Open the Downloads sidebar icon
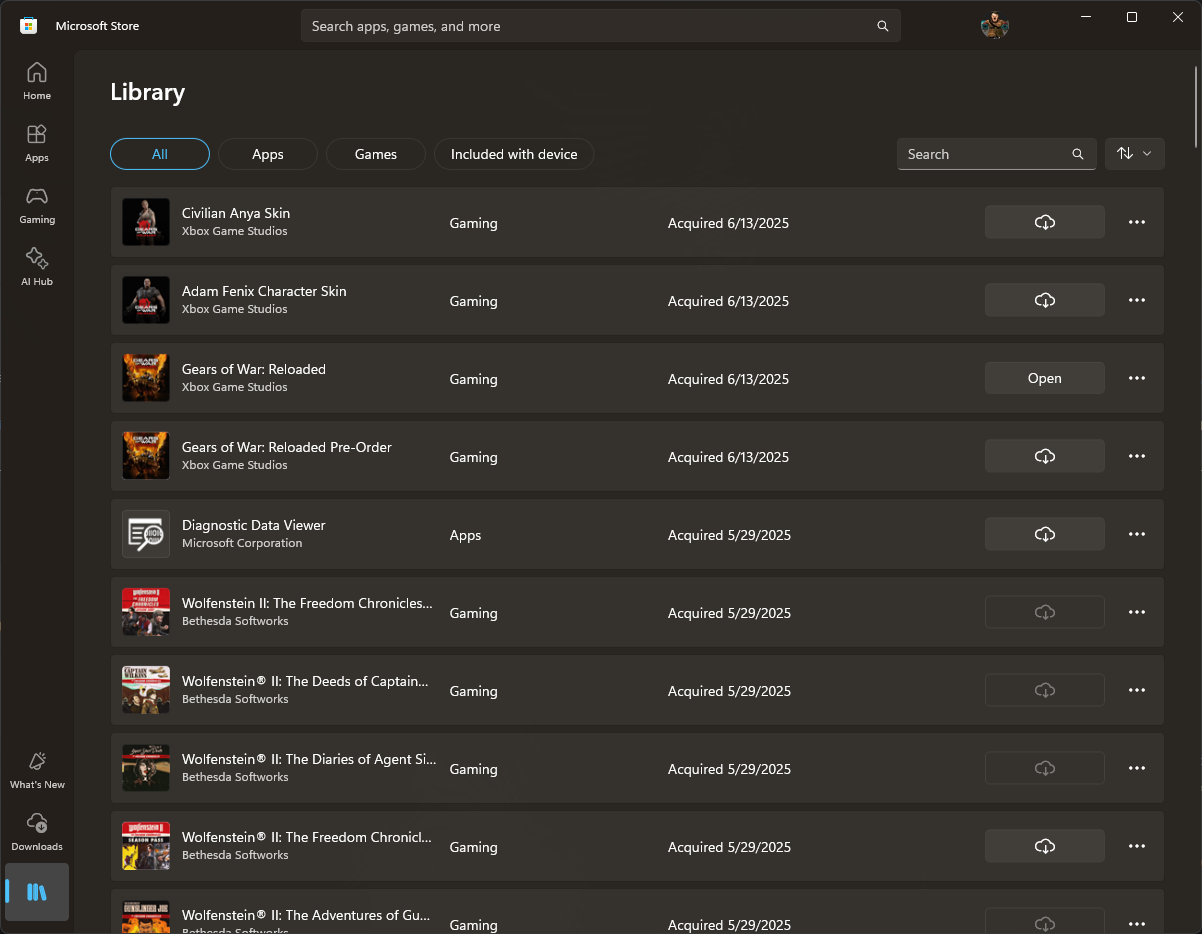The width and height of the screenshot is (1202, 934). click(37, 832)
